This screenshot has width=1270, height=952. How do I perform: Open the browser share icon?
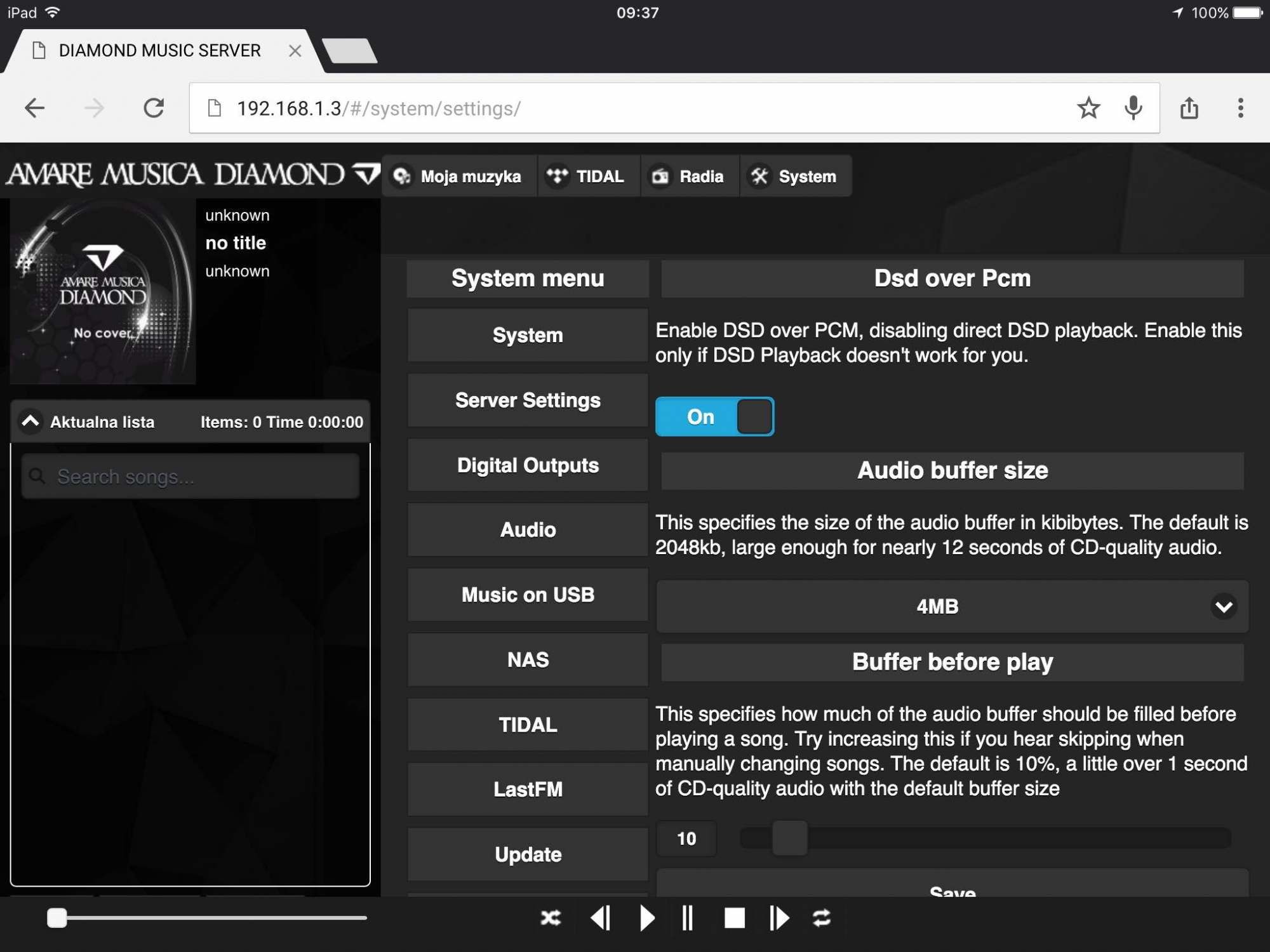coord(1189,108)
